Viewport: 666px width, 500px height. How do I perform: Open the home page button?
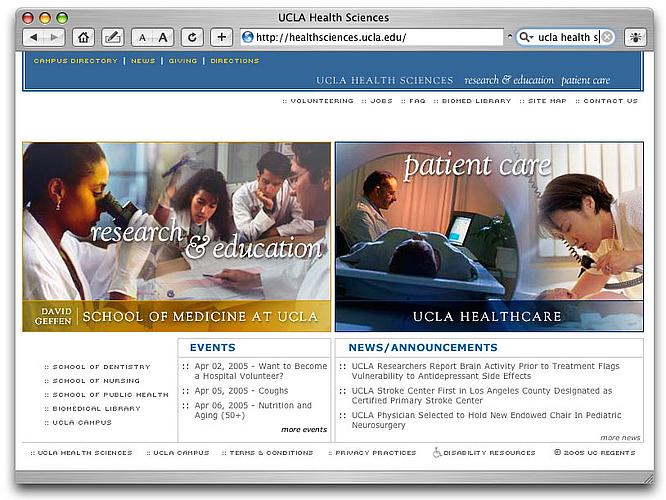83,37
